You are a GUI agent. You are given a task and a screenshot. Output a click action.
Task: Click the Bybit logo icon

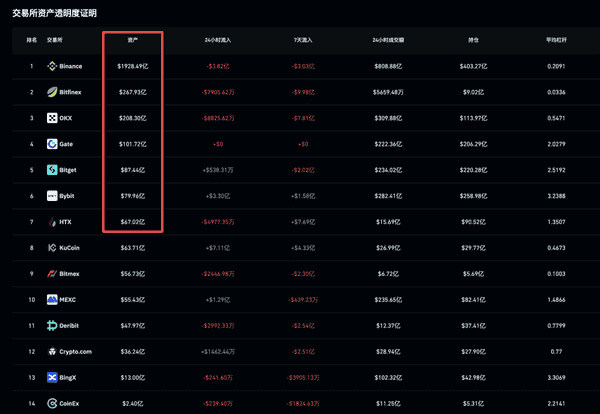click(53, 195)
